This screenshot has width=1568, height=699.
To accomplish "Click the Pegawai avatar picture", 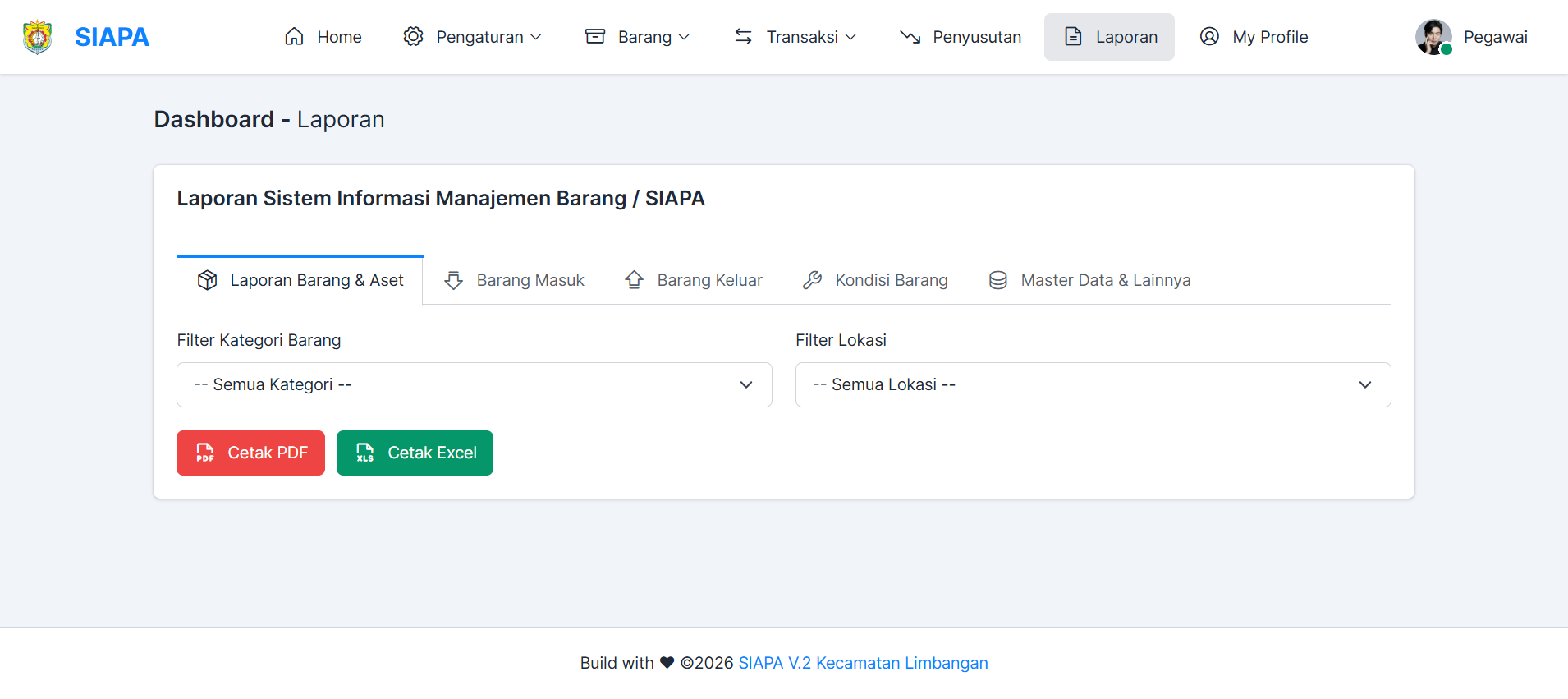I will tap(1434, 37).
